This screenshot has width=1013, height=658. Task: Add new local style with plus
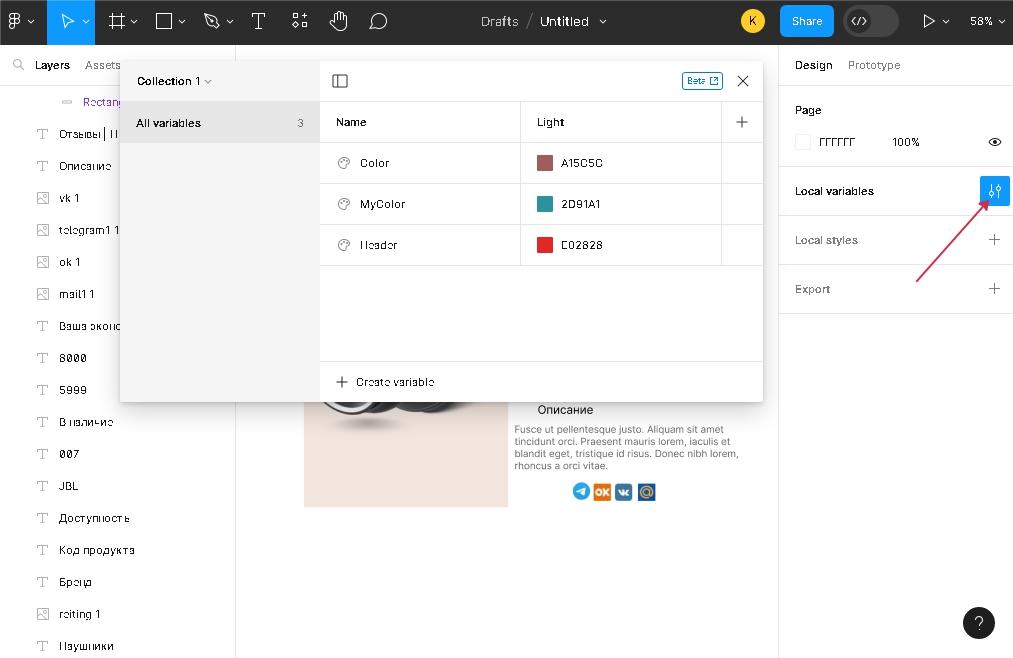click(x=994, y=240)
